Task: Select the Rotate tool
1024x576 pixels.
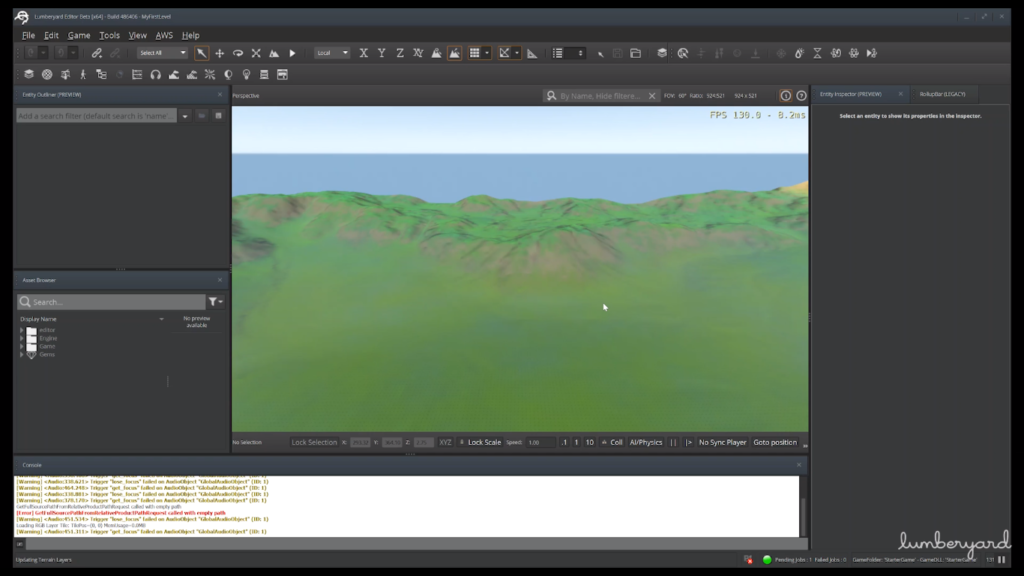Action: point(238,52)
